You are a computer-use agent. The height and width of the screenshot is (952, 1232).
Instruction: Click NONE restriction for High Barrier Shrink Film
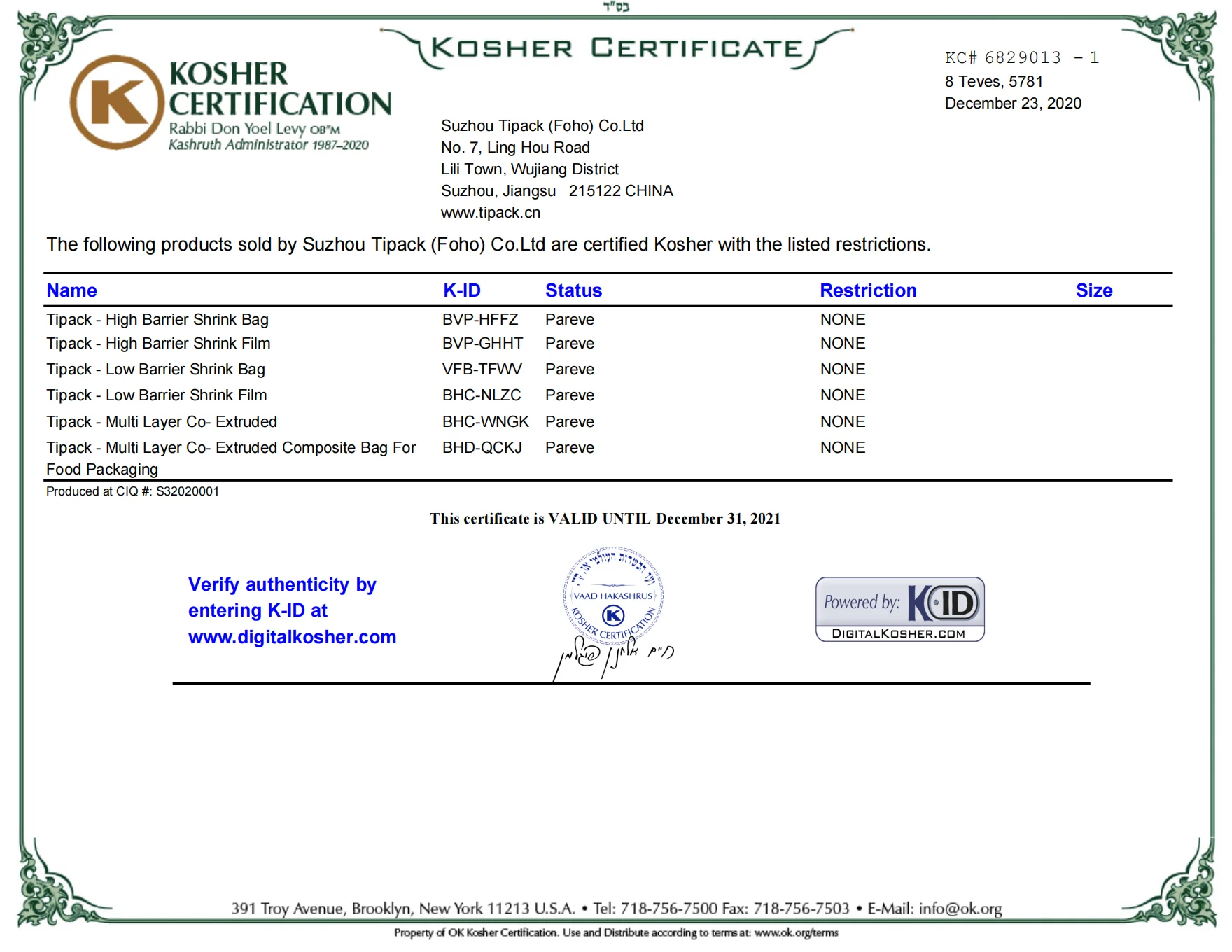(x=843, y=344)
